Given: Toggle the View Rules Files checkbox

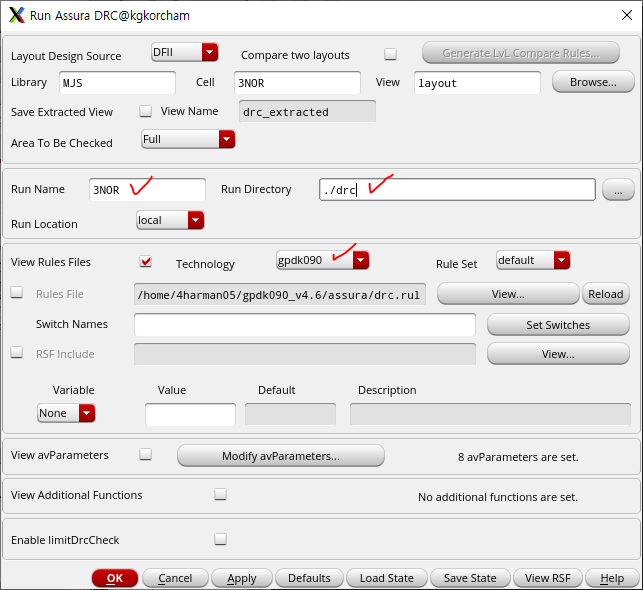Looking at the screenshot, I should [145, 261].
